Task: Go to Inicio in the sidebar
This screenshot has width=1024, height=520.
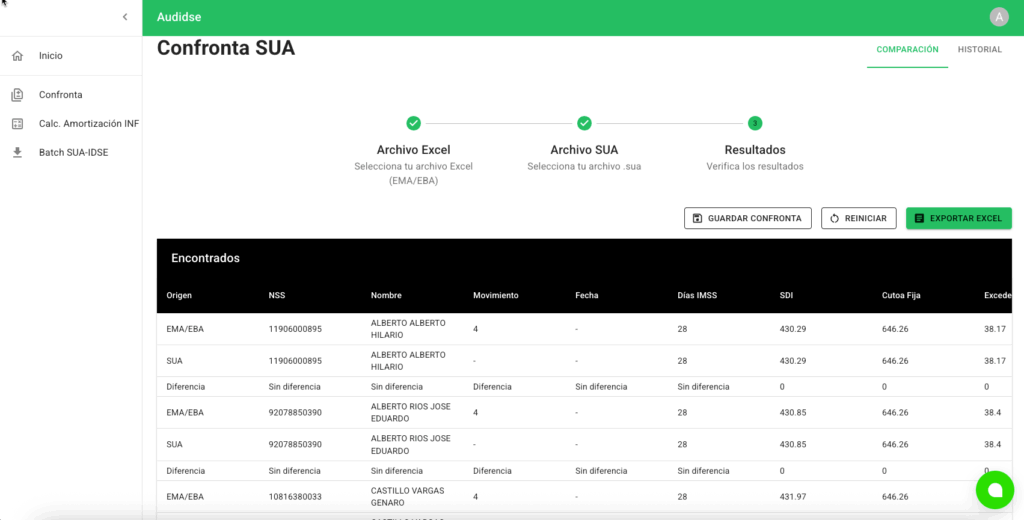Action: [71, 56]
